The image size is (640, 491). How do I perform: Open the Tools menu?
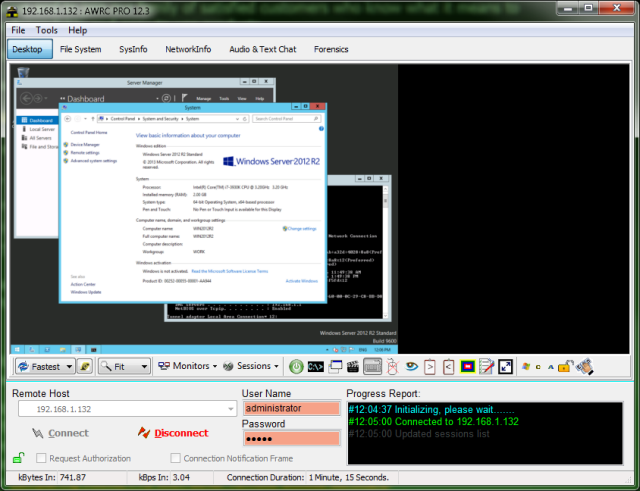point(47,30)
